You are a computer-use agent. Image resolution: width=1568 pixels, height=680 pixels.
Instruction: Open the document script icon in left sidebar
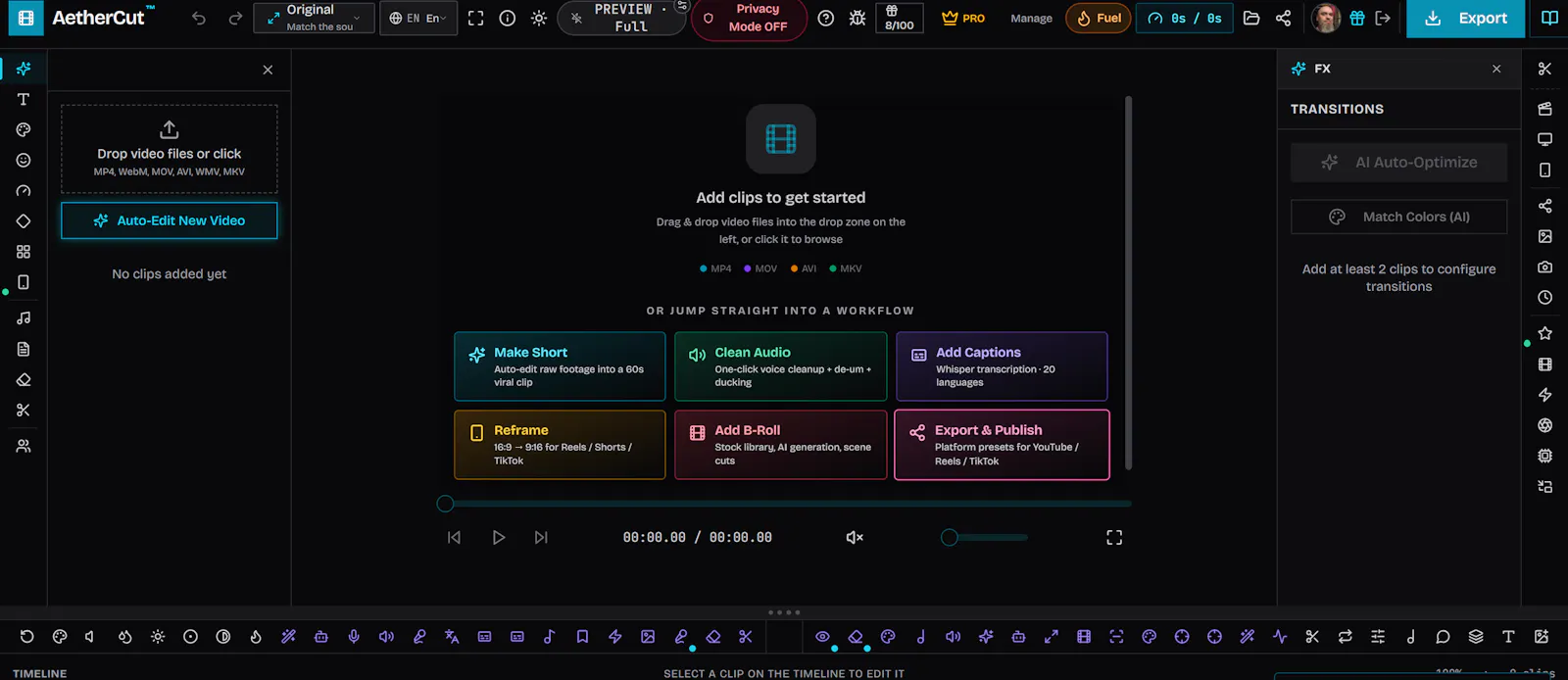pos(24,349)
